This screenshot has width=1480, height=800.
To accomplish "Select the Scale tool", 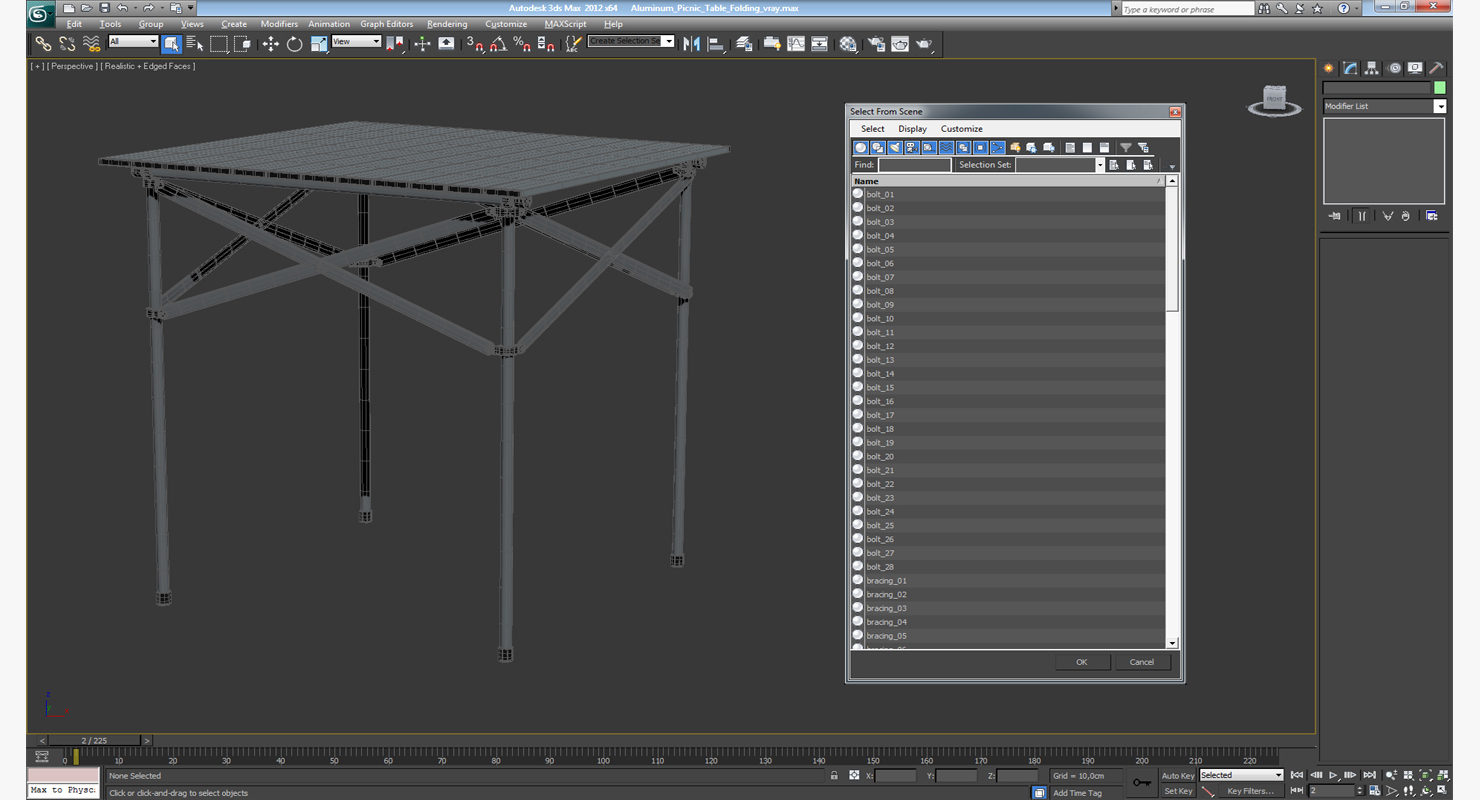I will [318, 44].
